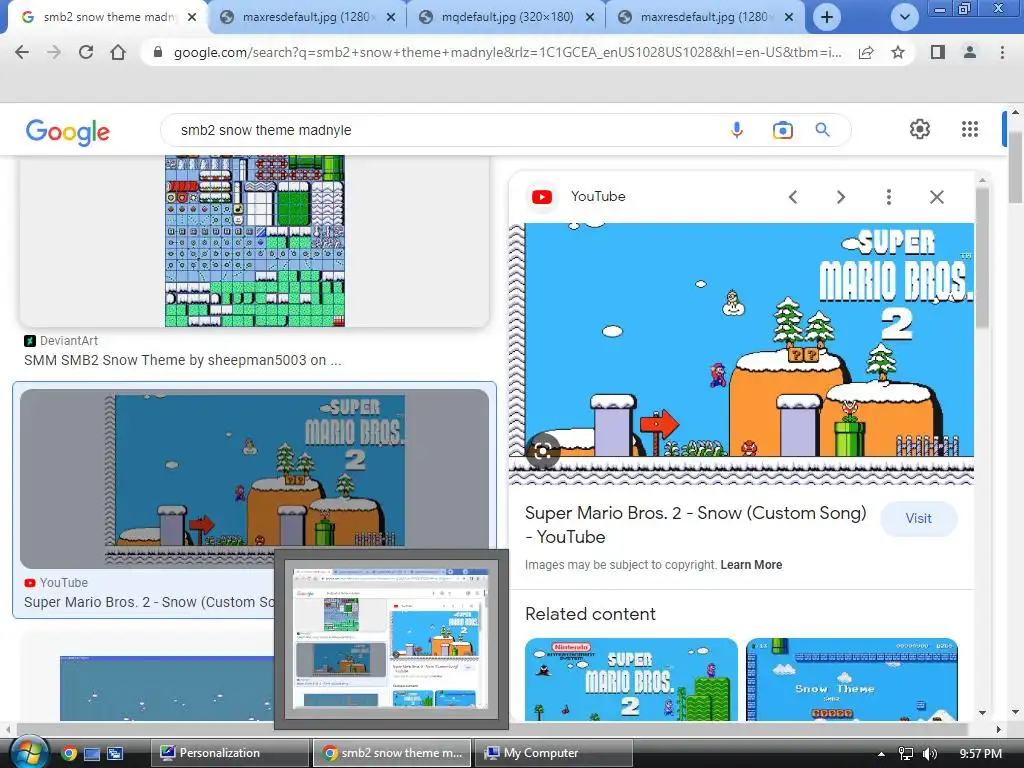Close the smb2 snow theme tab
This screenshot has height=768, width=1024.
click(x=191, y=17)
